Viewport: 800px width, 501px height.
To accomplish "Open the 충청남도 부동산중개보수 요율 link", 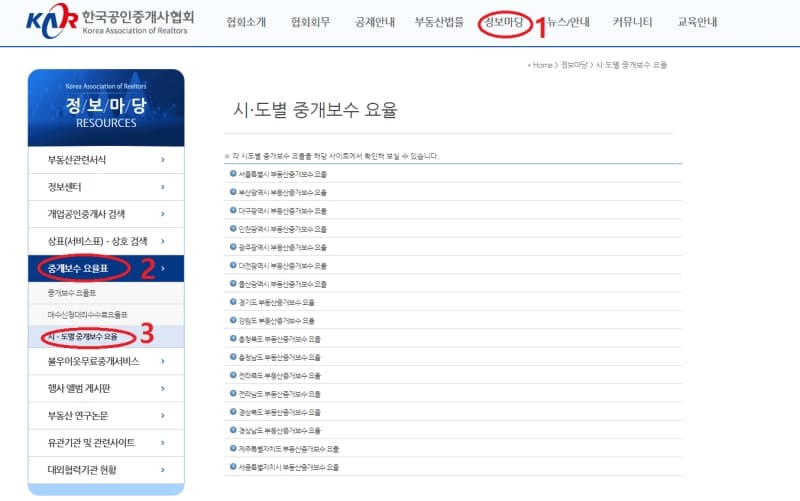I will point(280,357).
